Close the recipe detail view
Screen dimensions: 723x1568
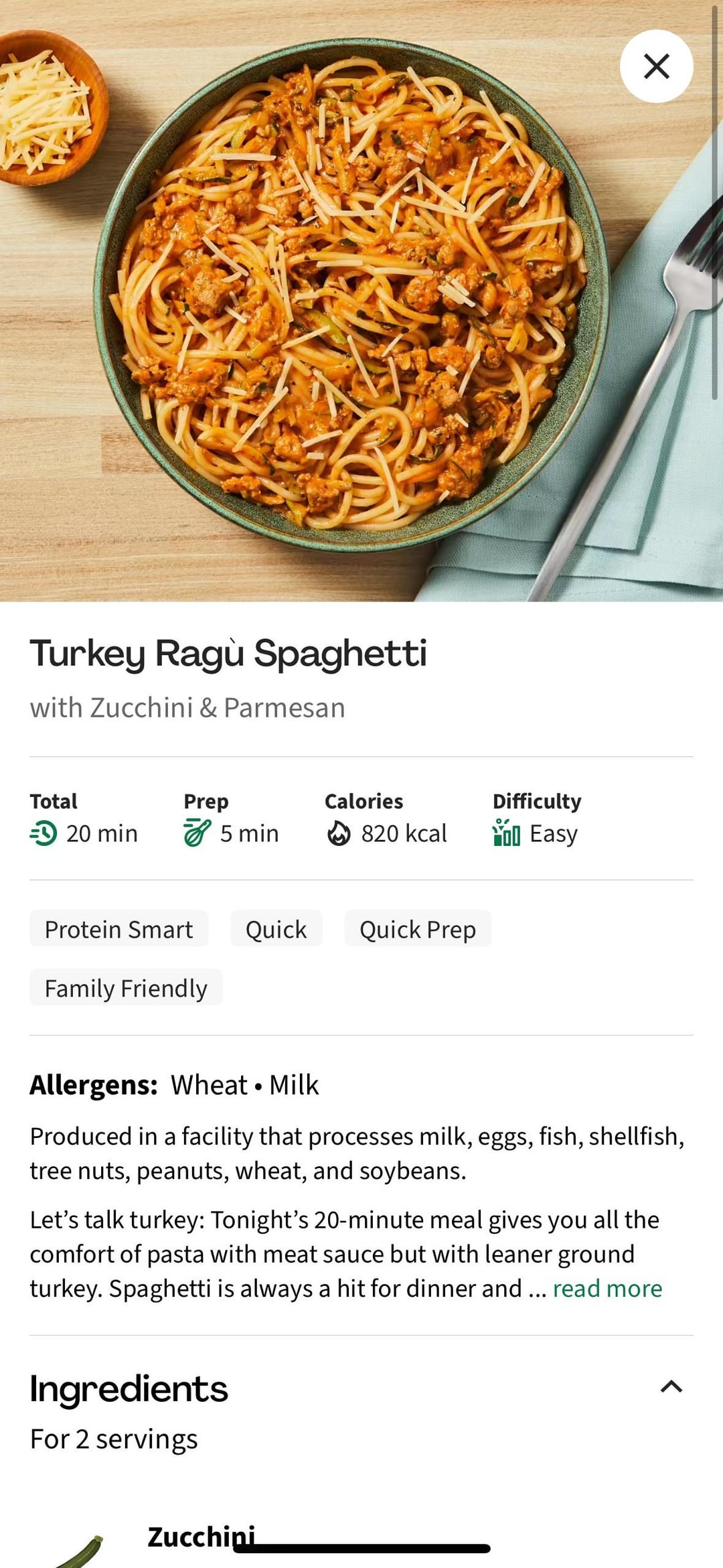tap(656, 66)
